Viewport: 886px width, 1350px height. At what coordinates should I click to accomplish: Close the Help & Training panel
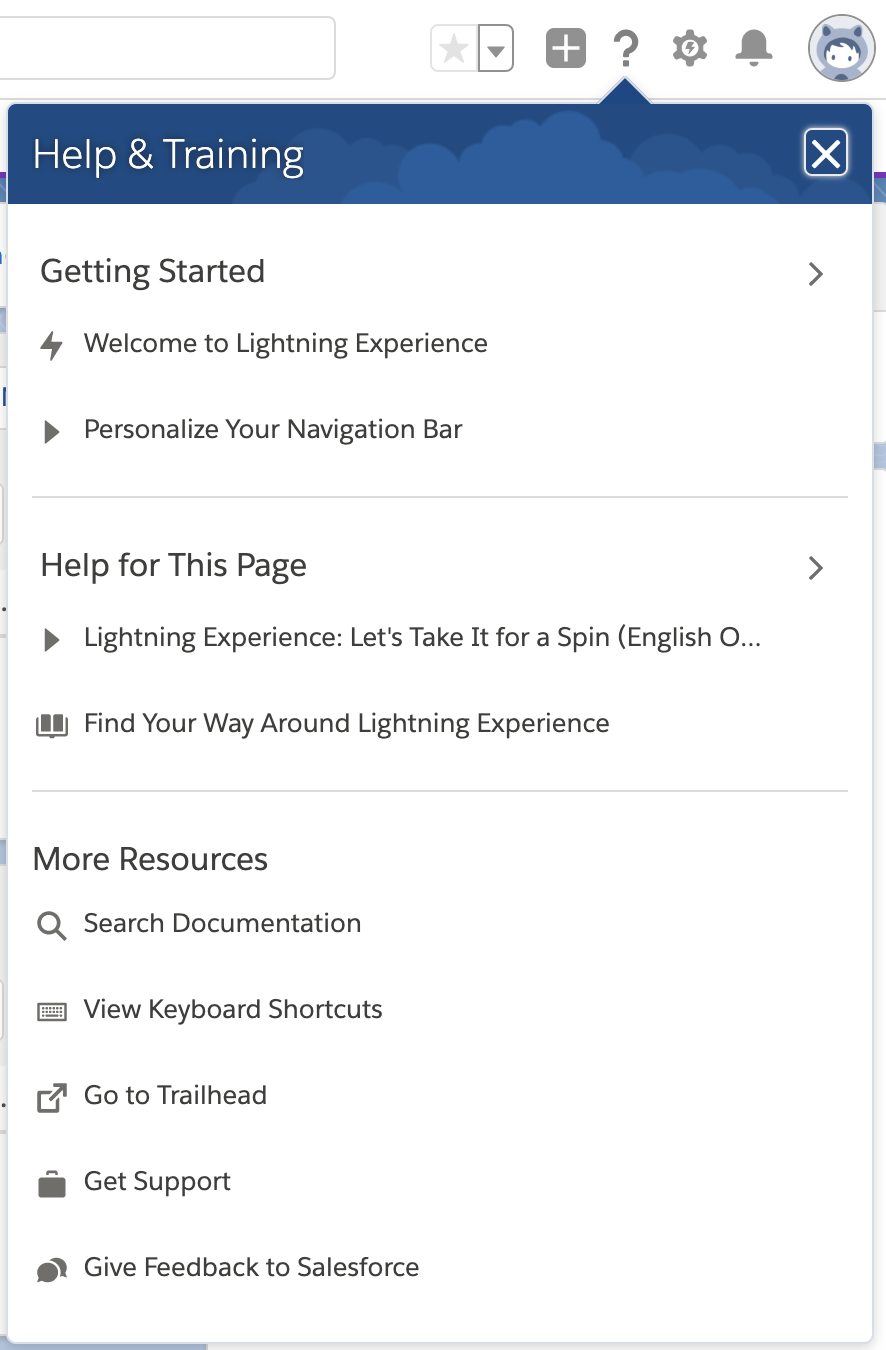click(x=826, y=154)
